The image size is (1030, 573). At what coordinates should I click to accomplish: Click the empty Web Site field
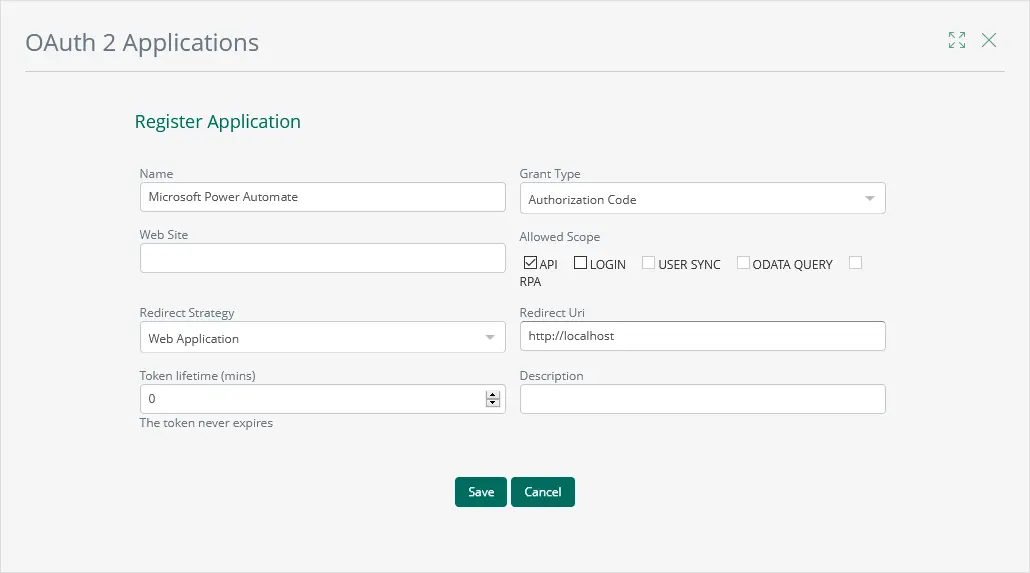pyautogui.click(x=323, y=258)
